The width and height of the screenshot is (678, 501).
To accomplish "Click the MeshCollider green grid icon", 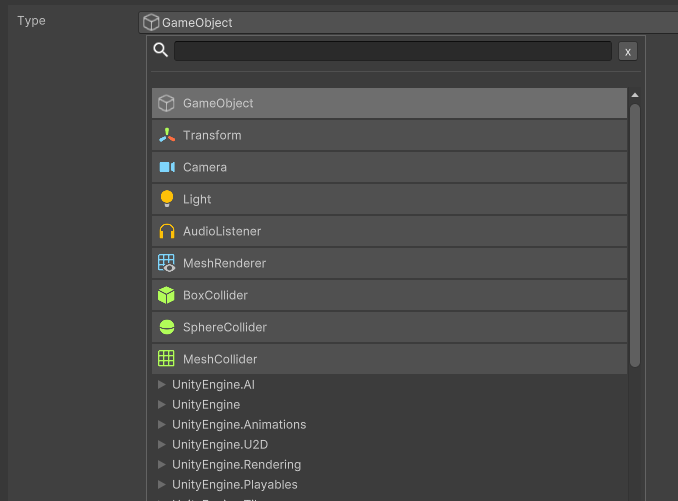I will pyautogui.click(x=166, y=359).
